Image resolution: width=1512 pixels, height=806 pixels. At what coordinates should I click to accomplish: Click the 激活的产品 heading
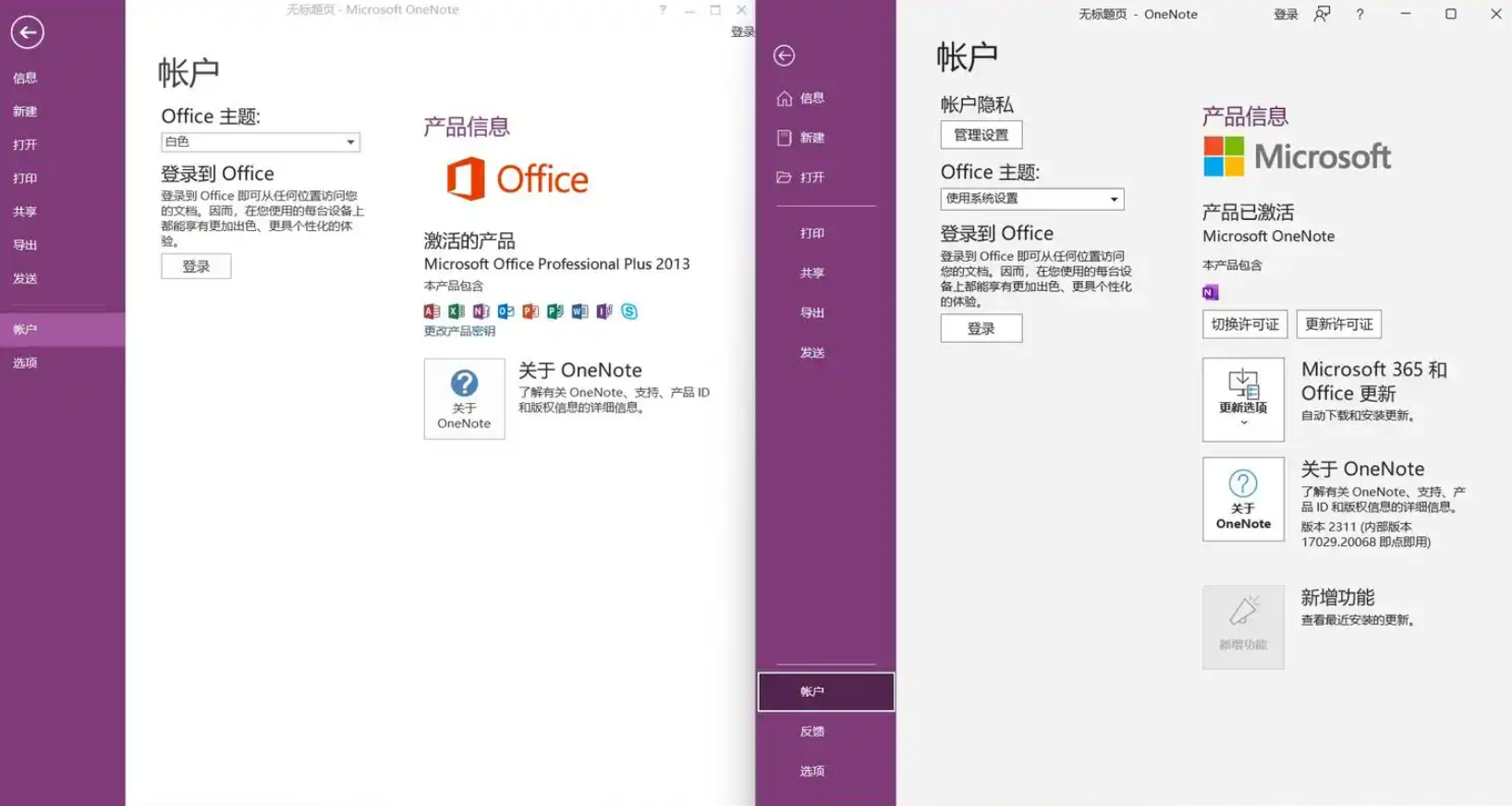[x=469, y=240]
